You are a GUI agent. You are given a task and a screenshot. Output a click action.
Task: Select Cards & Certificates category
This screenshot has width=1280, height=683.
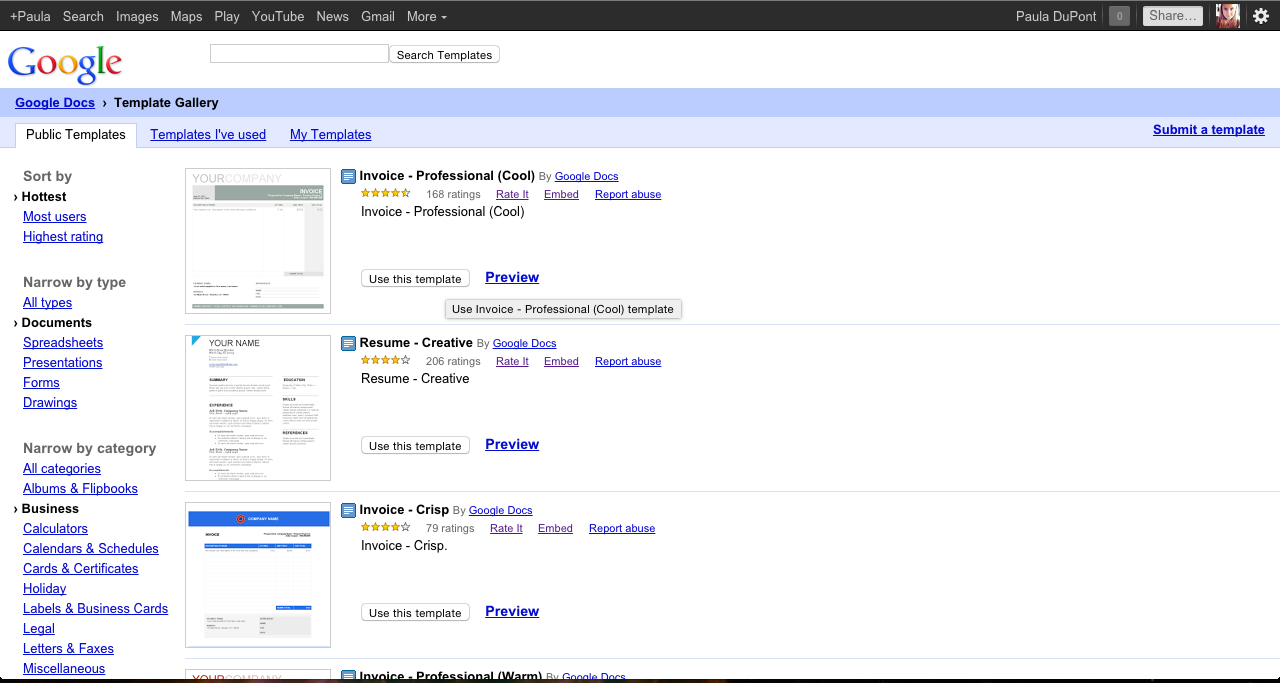[x=81, y=569]
